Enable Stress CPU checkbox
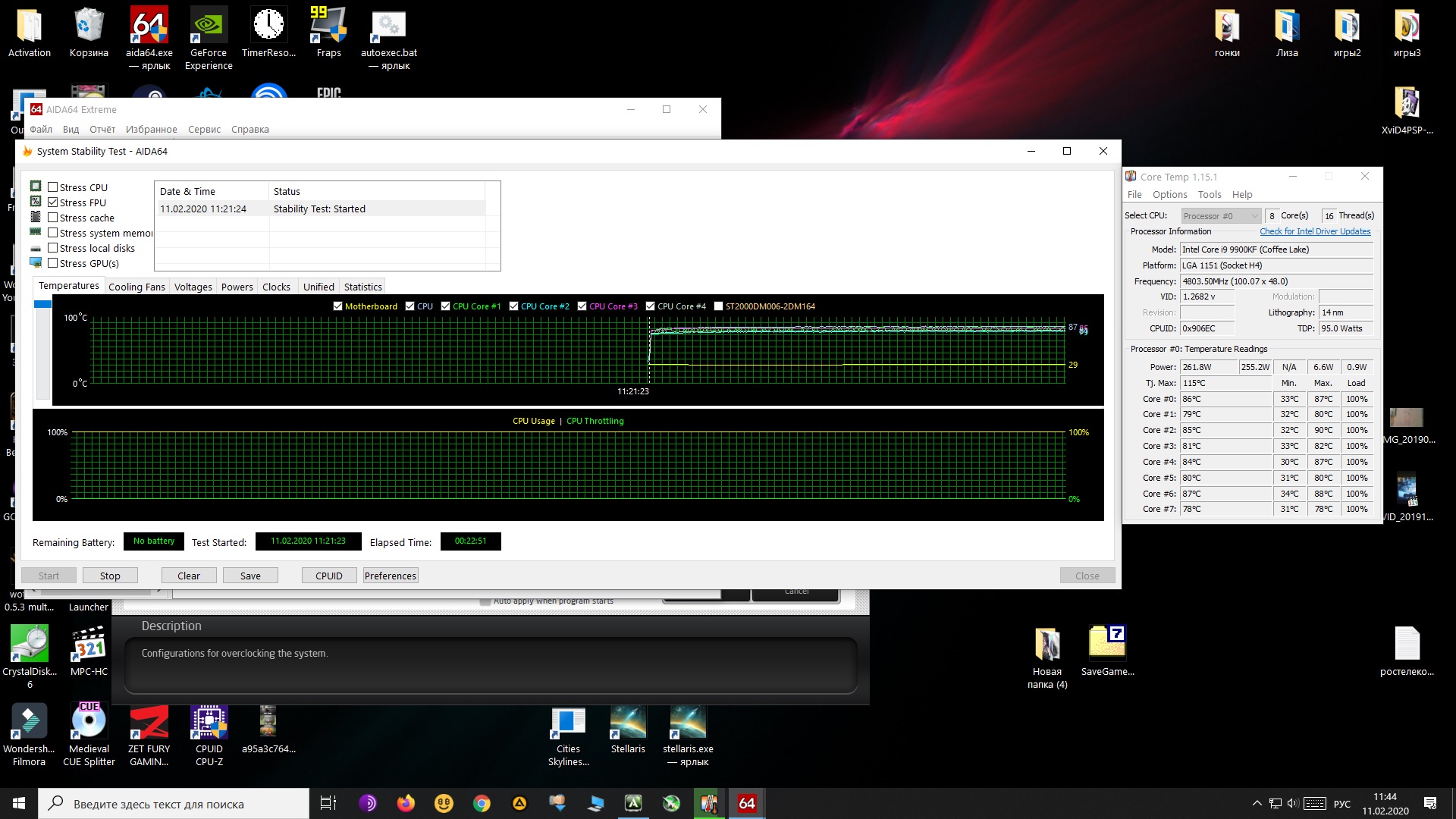The width and height of the screenshot is (1456, 819). 53,187
